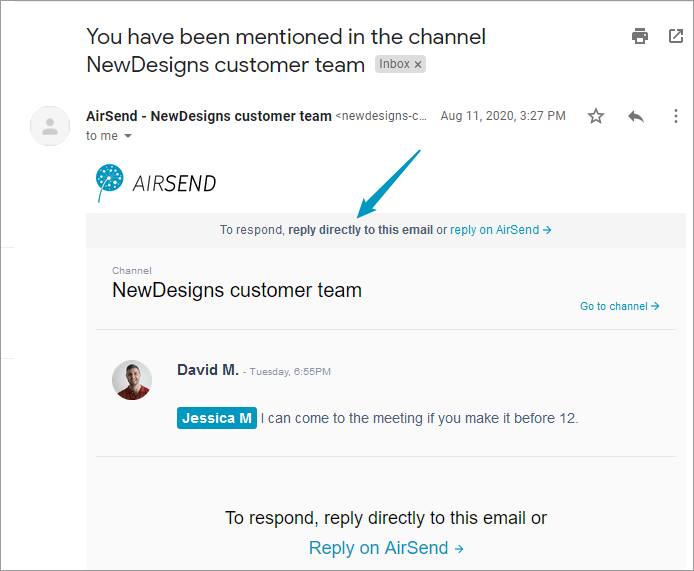Screen dimensions: 694x571
Task: Remove the Inbox label with x
Action: 418,65
